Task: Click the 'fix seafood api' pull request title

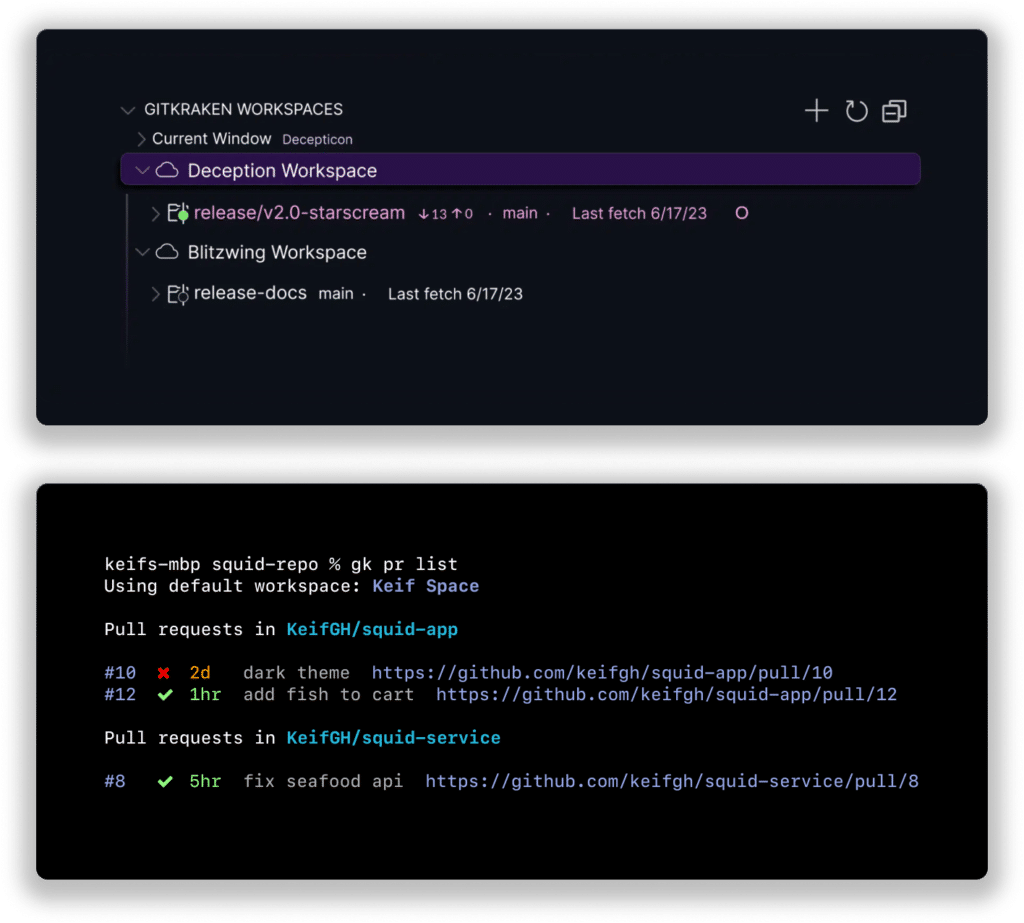Action: pos(323,781)
